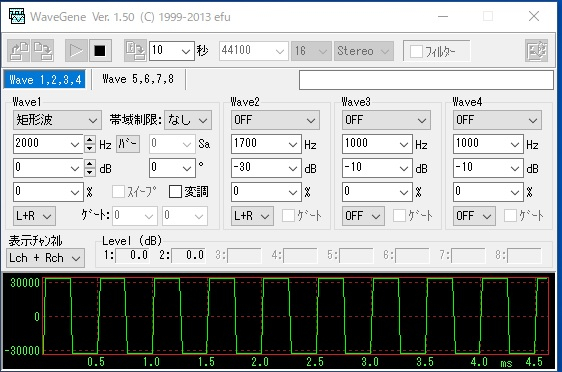
Task: Open Wave4 output channel dropdown OFF
Action: click(487, 216)
